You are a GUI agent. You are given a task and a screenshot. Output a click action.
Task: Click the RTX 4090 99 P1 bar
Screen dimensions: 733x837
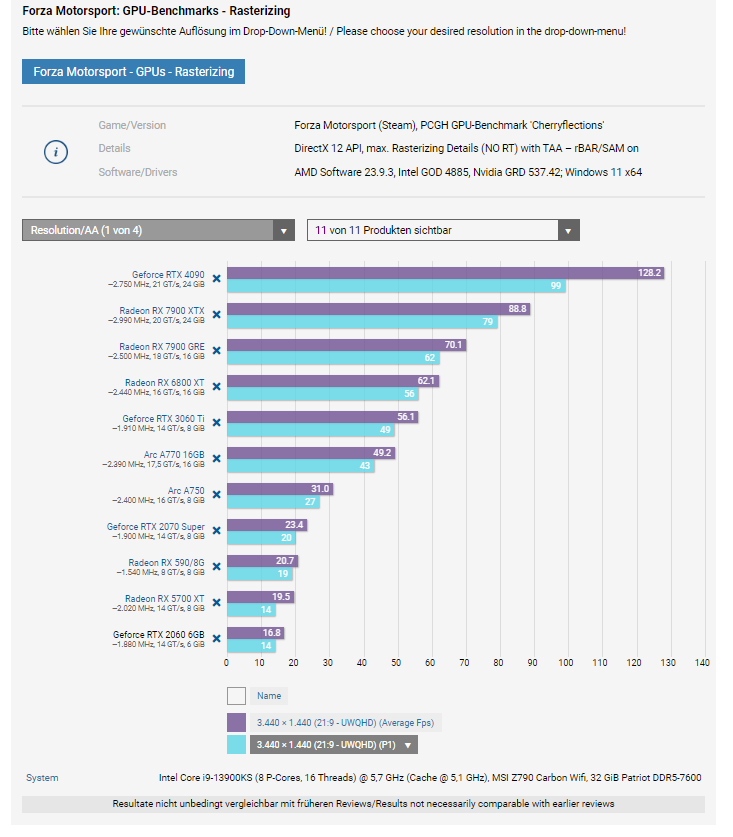tap(396, 286)
